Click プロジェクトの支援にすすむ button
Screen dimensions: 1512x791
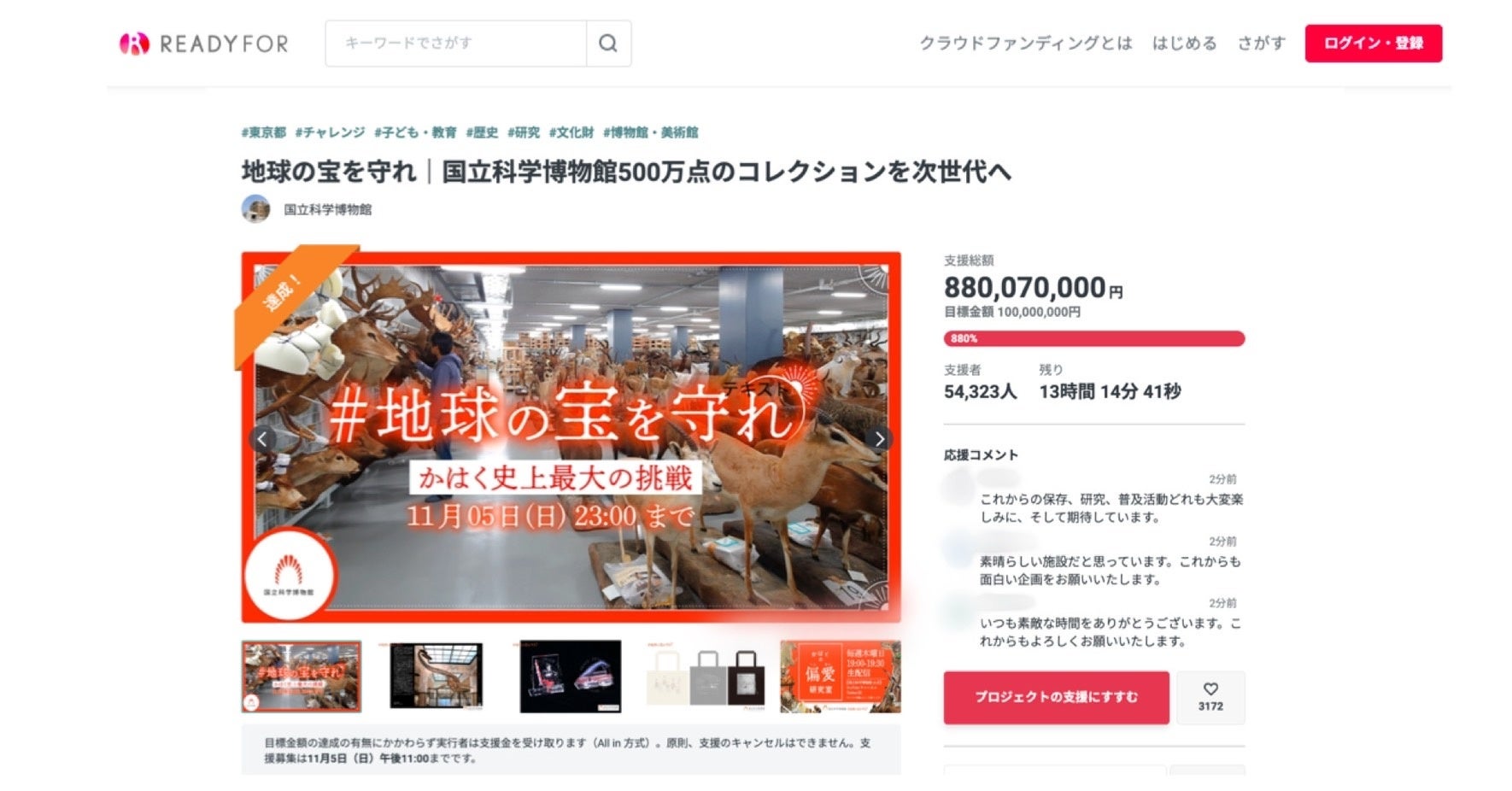1056,697
